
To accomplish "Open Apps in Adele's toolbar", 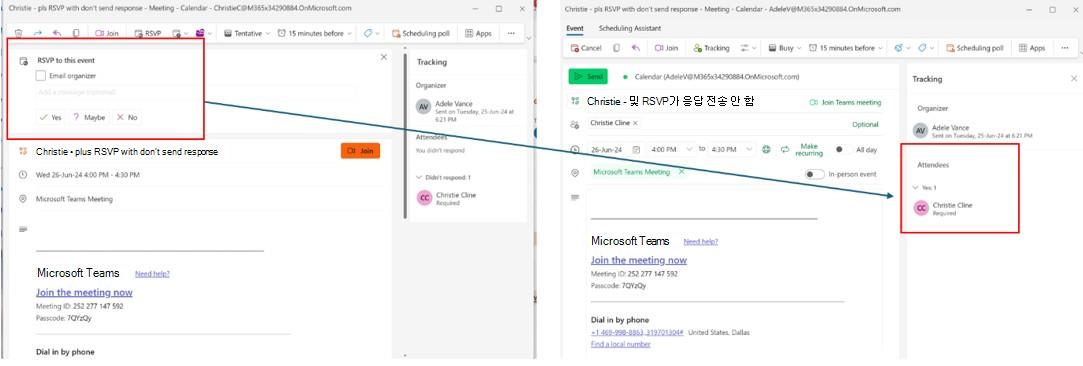I will [1033, 48].
